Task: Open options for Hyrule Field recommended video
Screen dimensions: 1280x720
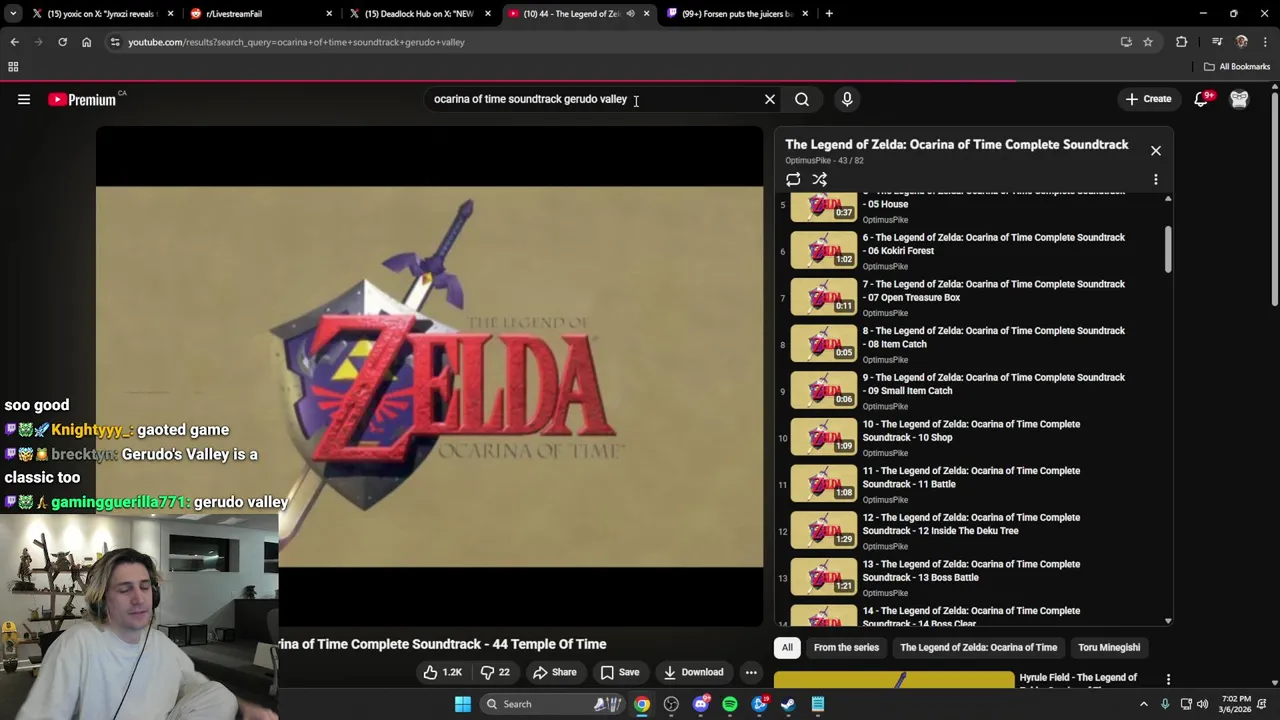Action: pos(1168,680)
